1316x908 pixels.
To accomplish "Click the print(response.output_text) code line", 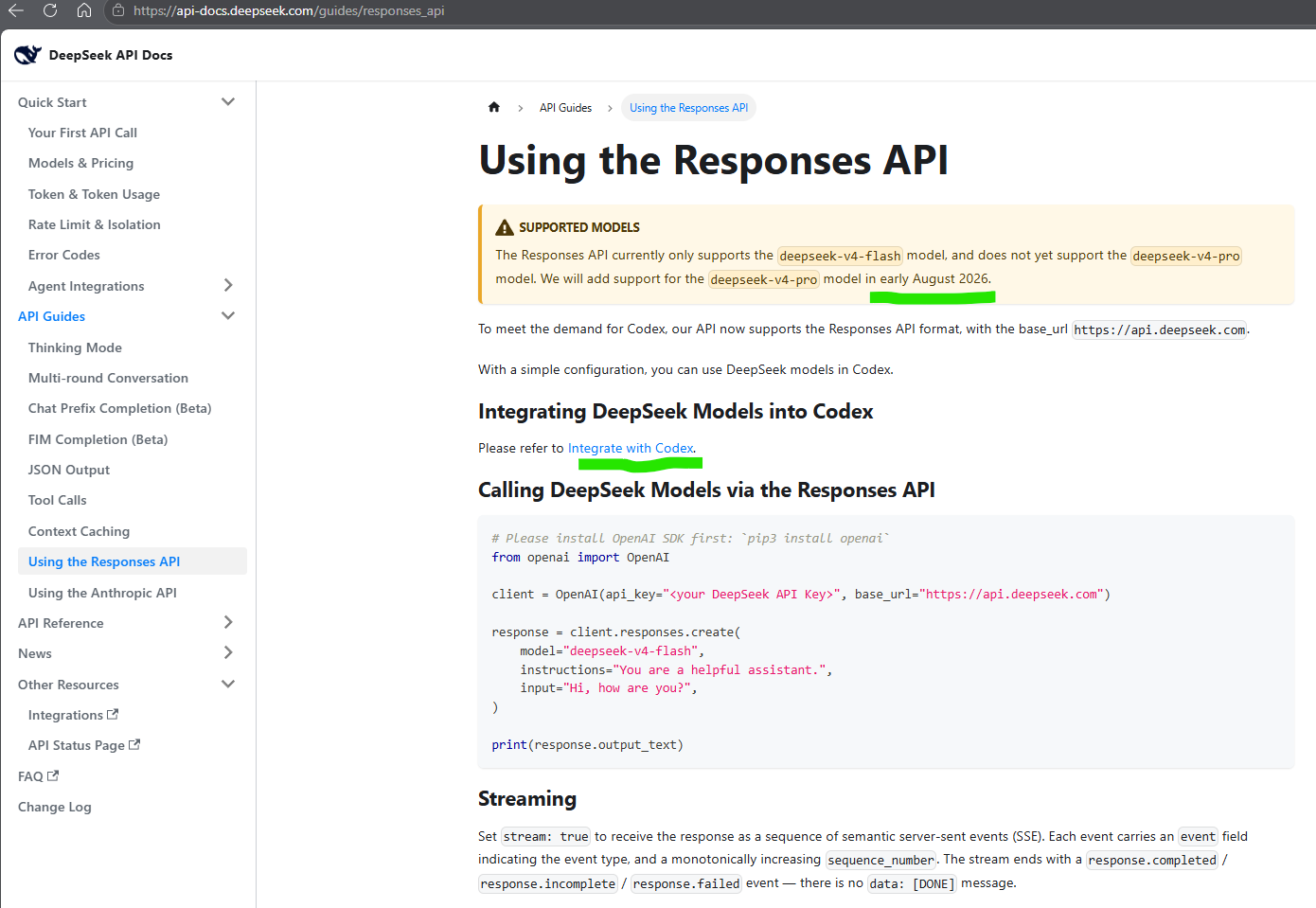I will point(587,745).
